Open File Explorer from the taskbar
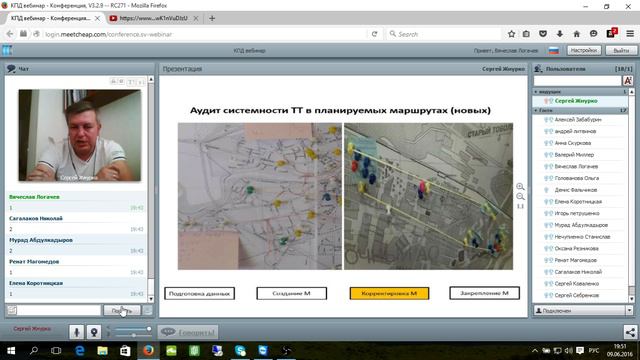 [x=102, y=351]
